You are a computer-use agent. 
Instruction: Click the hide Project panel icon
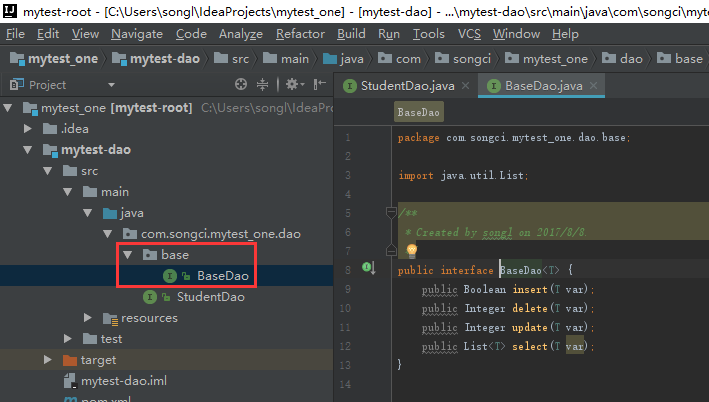tap(320, 84)
